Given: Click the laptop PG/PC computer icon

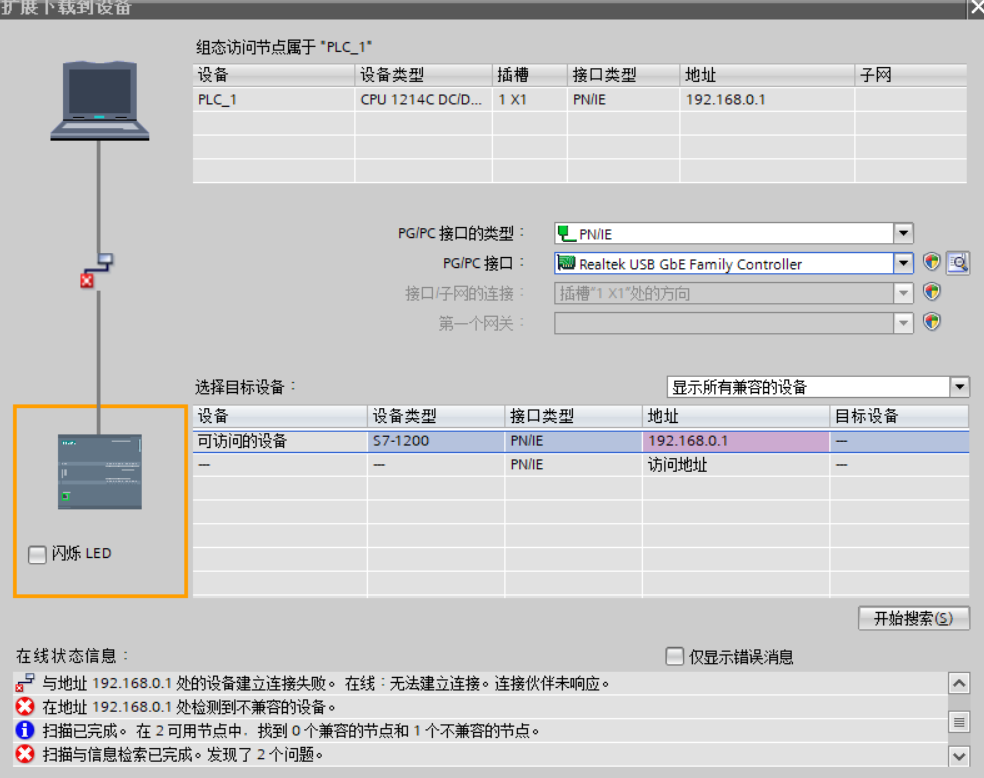Looking at the screenshot, I should click(100, 100).
